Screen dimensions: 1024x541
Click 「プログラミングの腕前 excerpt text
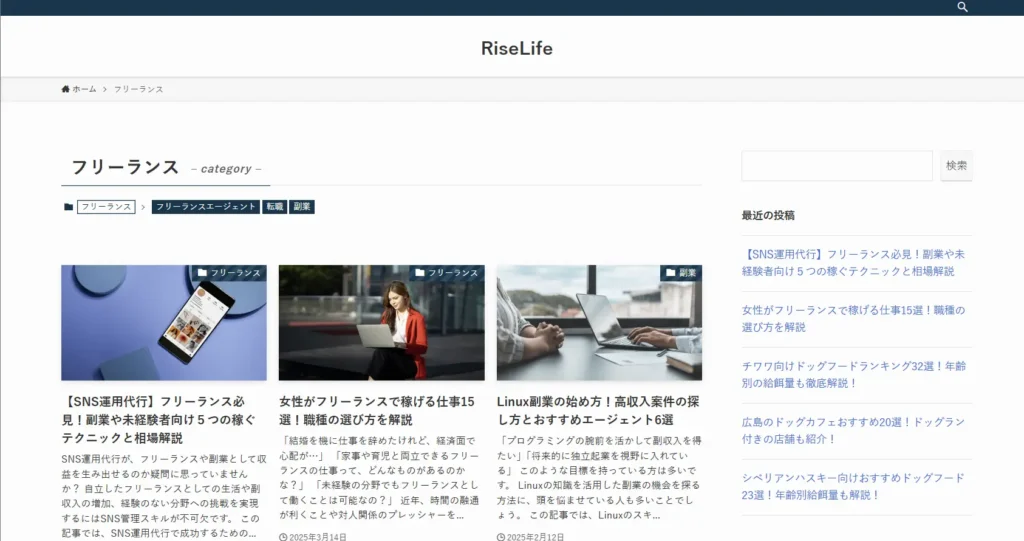[599, 478]
